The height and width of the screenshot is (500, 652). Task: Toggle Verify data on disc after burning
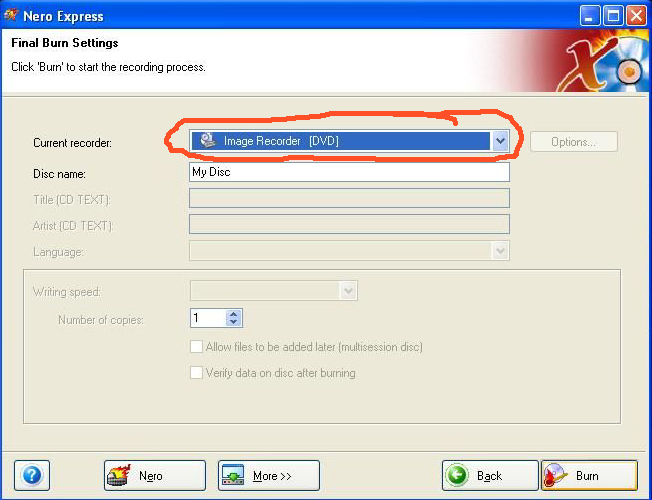[196, 372]
